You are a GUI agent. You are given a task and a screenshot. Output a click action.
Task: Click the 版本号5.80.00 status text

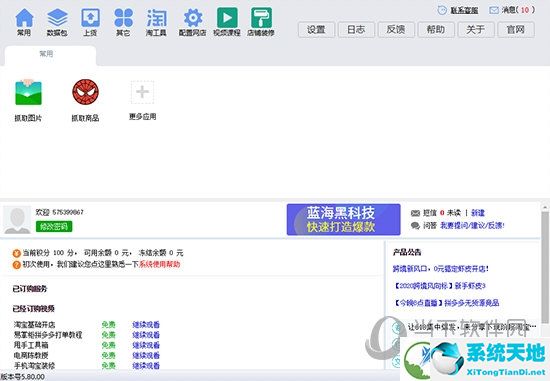coord(23,377)
